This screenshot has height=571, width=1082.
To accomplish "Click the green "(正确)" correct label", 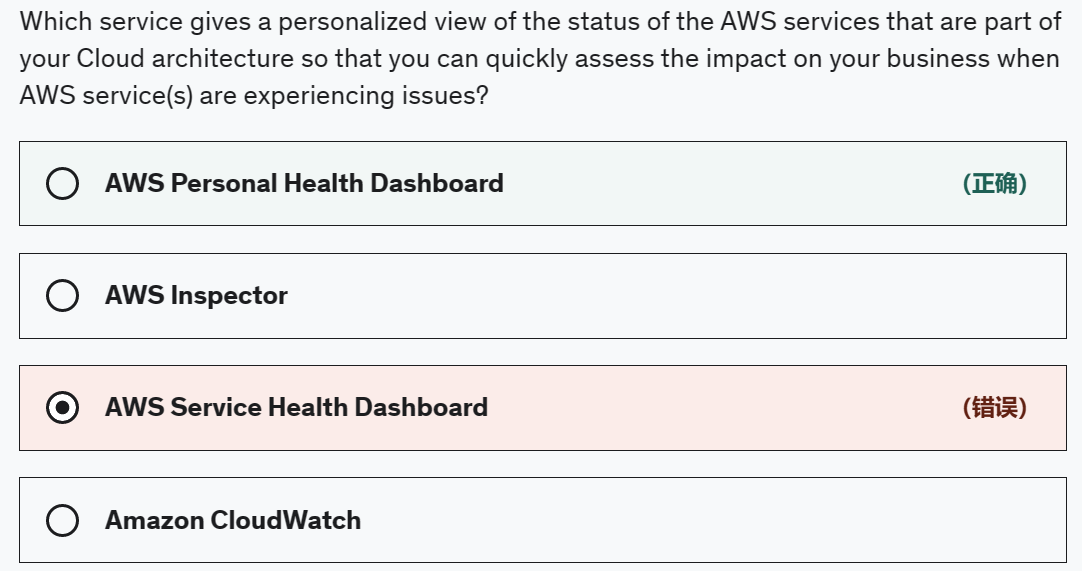I will (994, 184).
